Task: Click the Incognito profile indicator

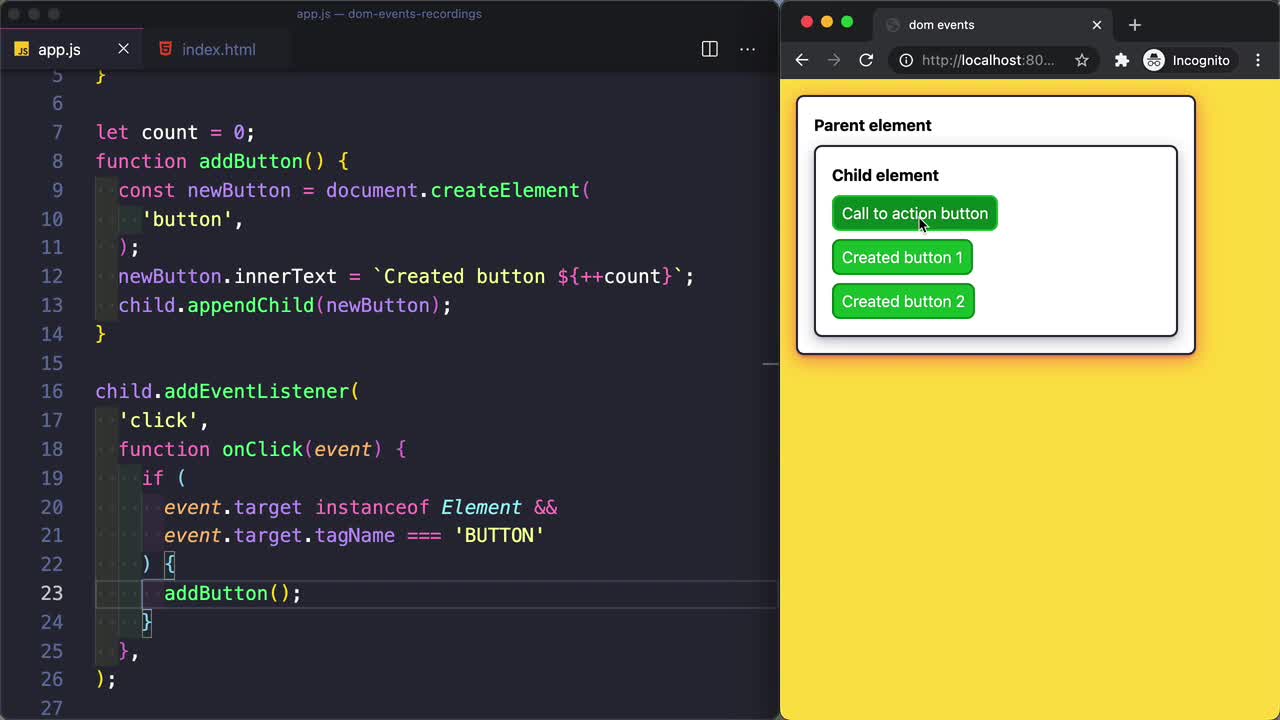Action: click(x=1187, y=60)
